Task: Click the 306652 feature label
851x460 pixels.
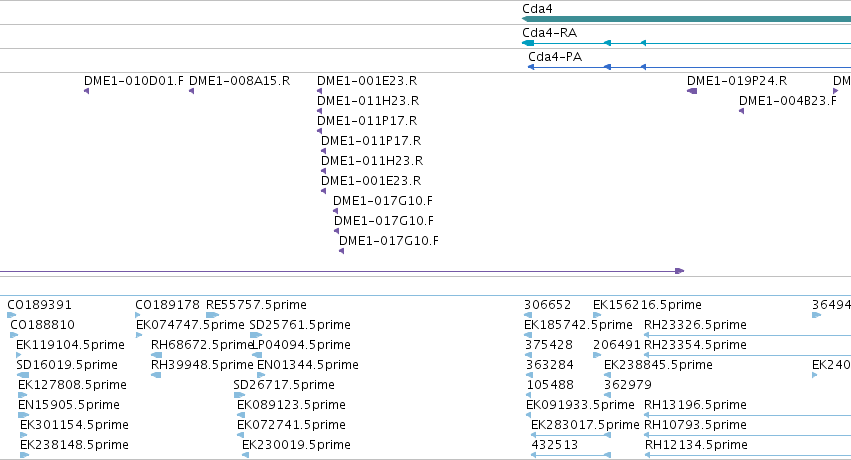Action: 547,305
